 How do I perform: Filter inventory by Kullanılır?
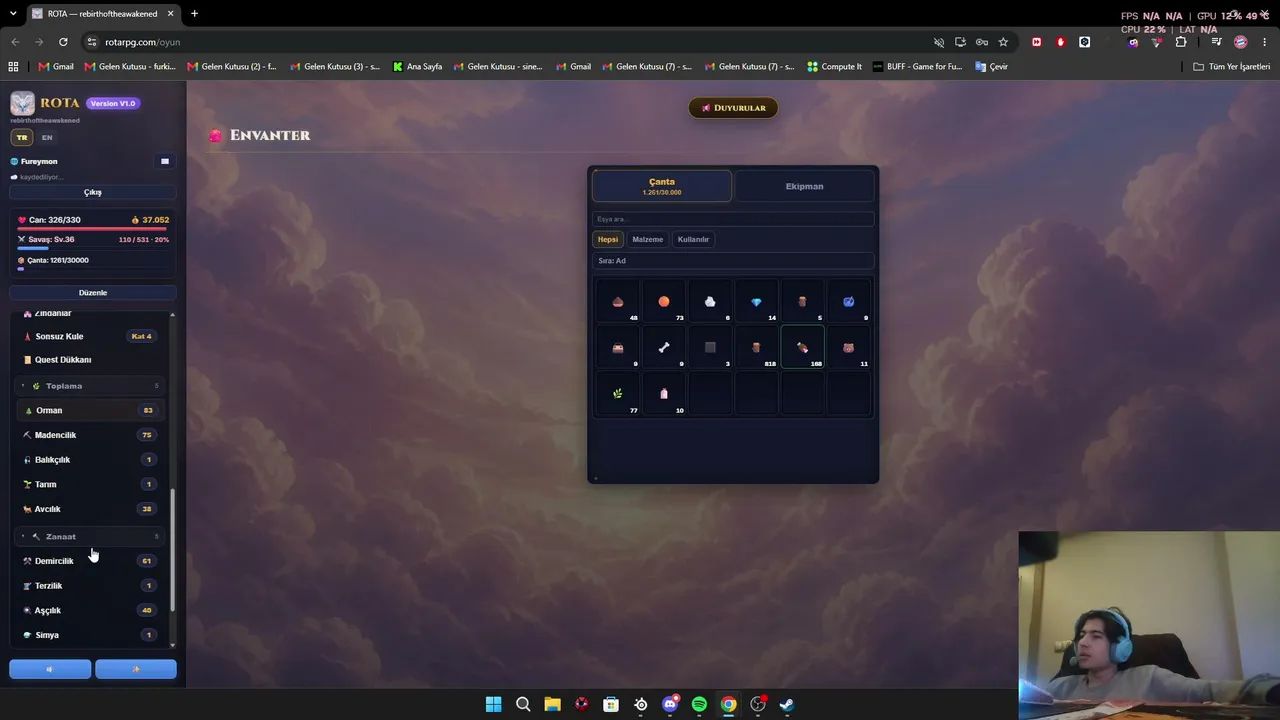click(693, 239)
